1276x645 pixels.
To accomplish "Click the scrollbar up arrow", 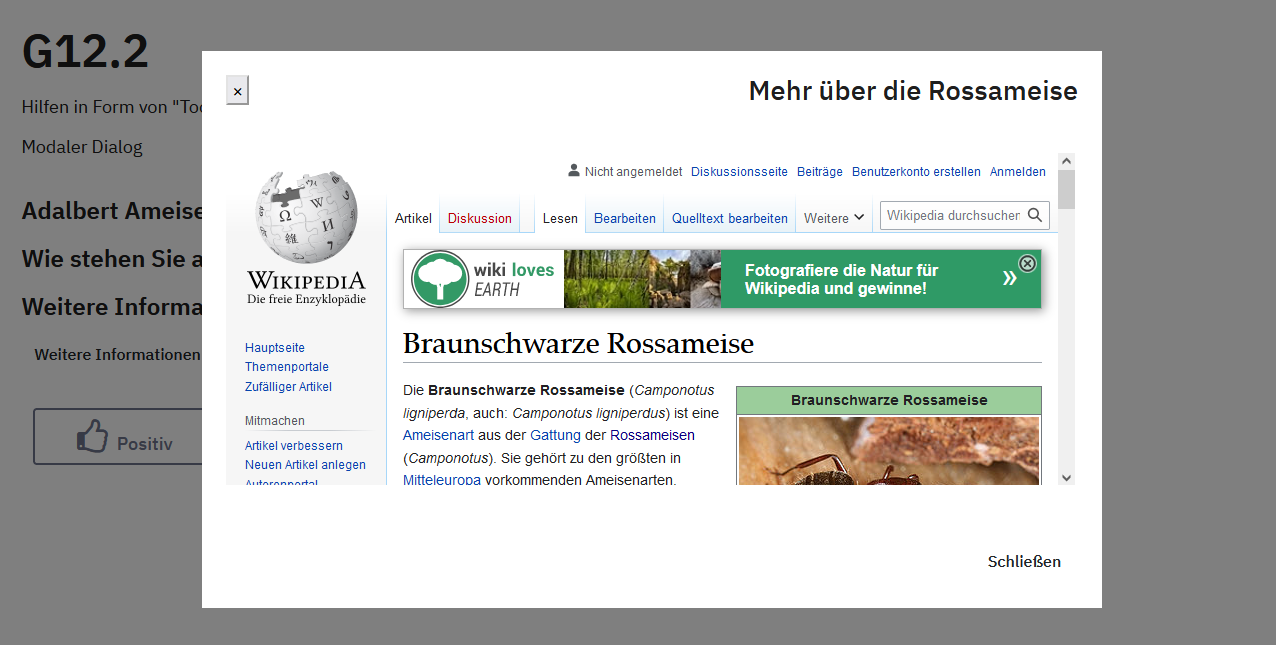I will 1066,161.
